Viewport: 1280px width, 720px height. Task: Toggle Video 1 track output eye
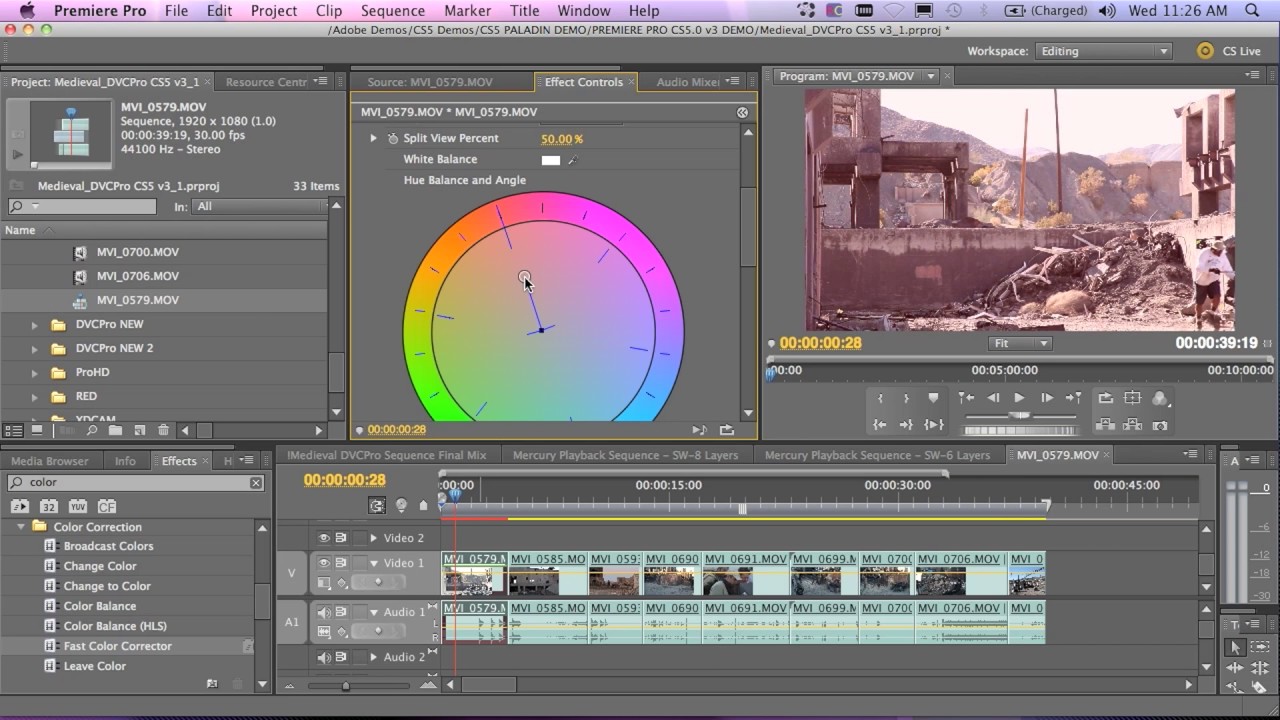(x=324, y=563)
